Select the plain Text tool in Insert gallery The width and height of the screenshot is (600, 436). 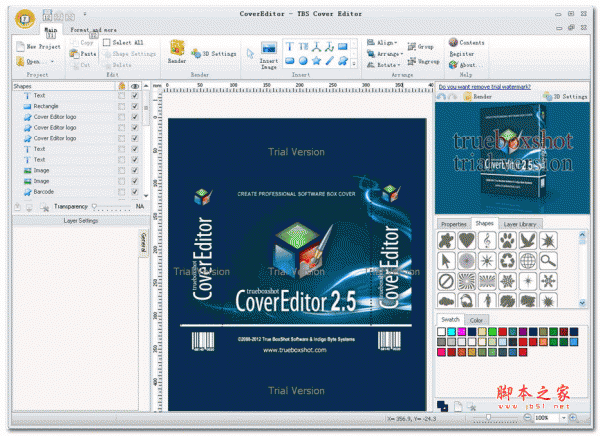(290, 47)
